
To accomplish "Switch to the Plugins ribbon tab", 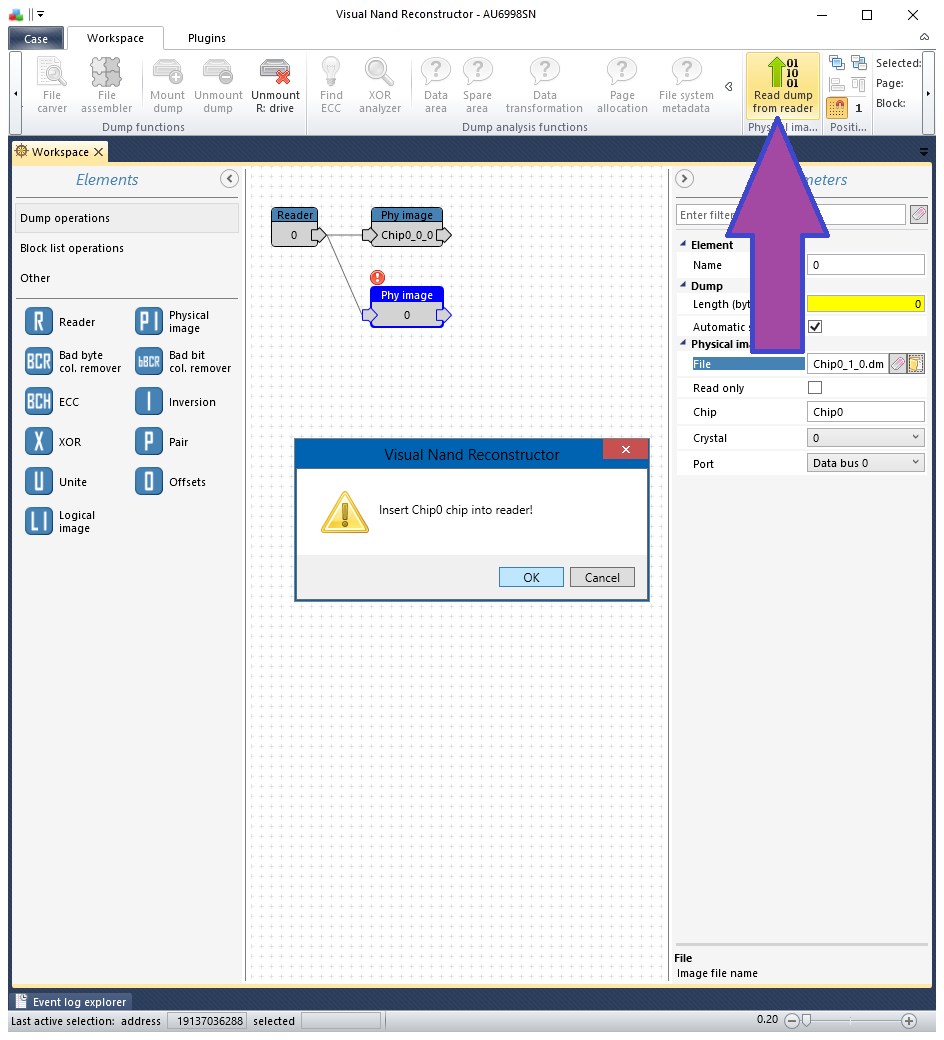I will [206, 38].
